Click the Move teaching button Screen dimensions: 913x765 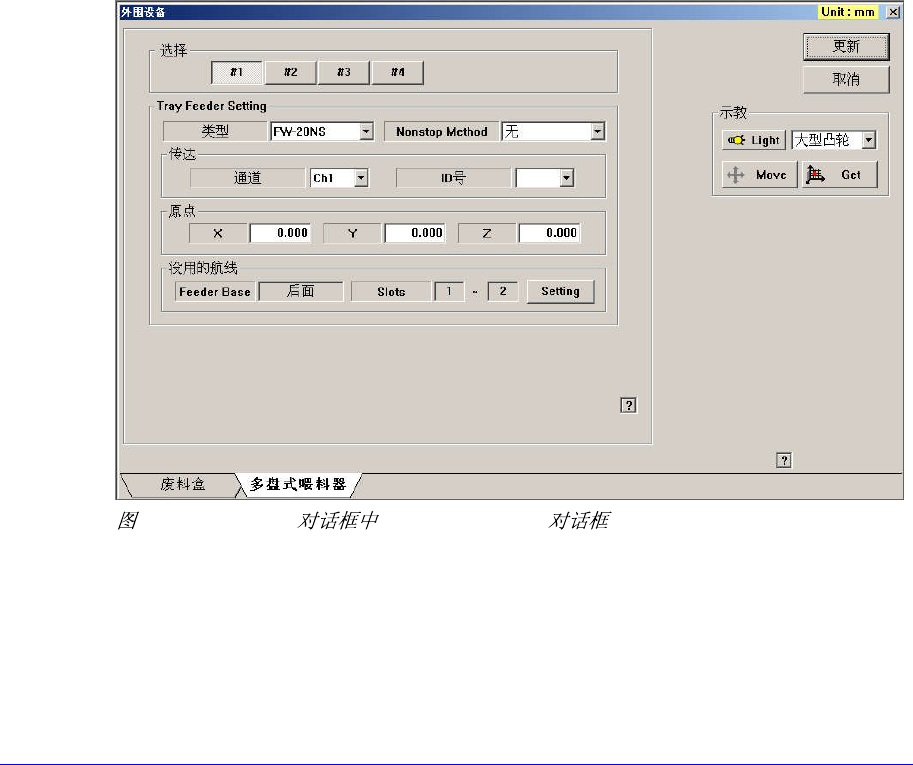(759, 175)
